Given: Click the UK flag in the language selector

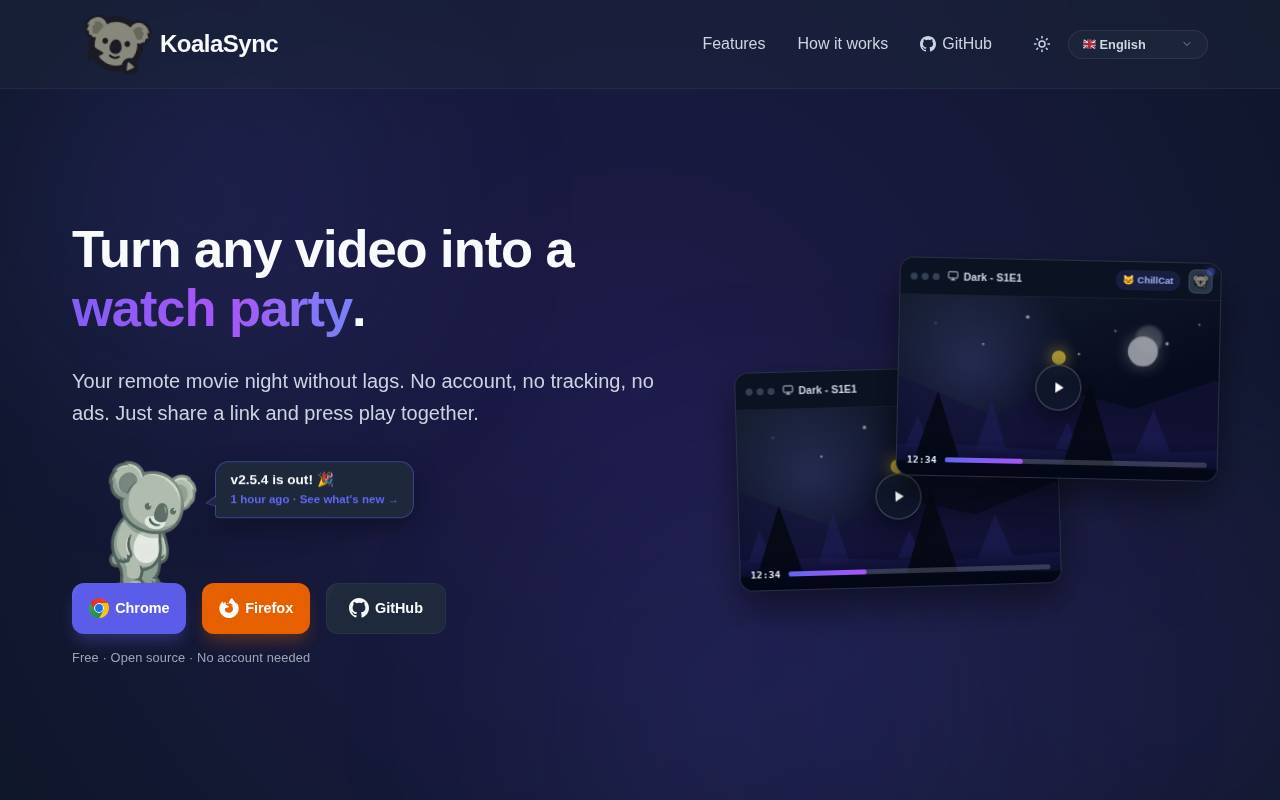Looking at the screenshot, I should 1089,44.
